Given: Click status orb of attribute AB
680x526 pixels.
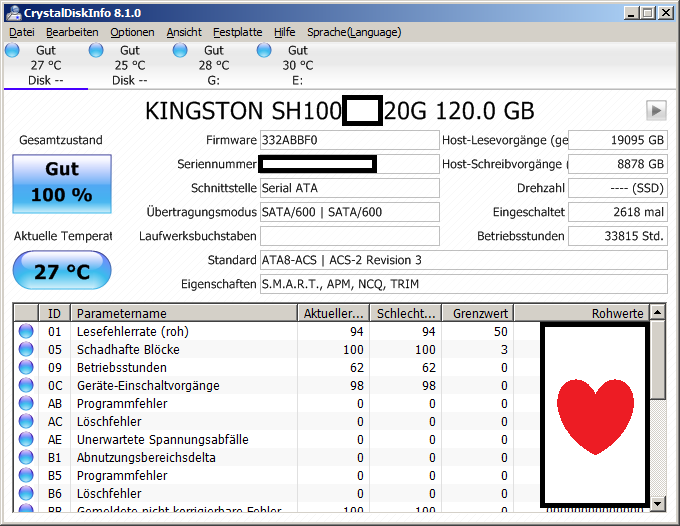Looking at the screenshot, I should coord(26,403).
